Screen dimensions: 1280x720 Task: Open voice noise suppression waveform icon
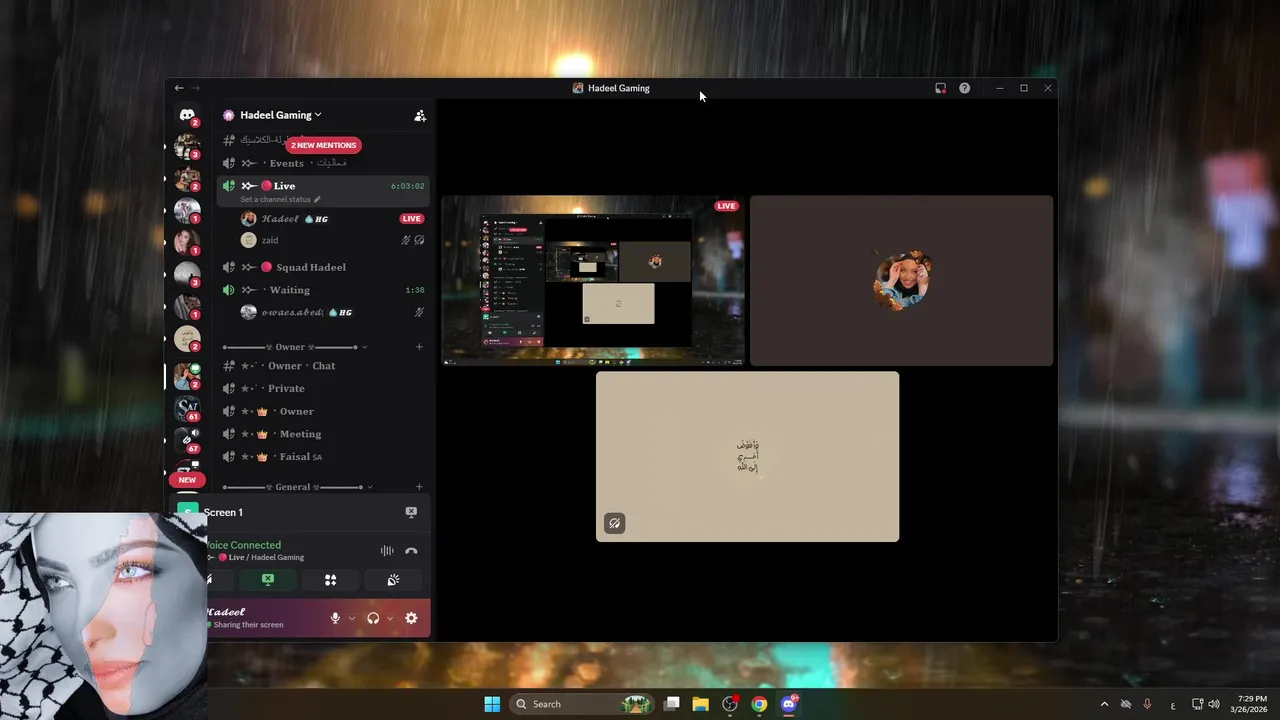click(x=387, y=551)
